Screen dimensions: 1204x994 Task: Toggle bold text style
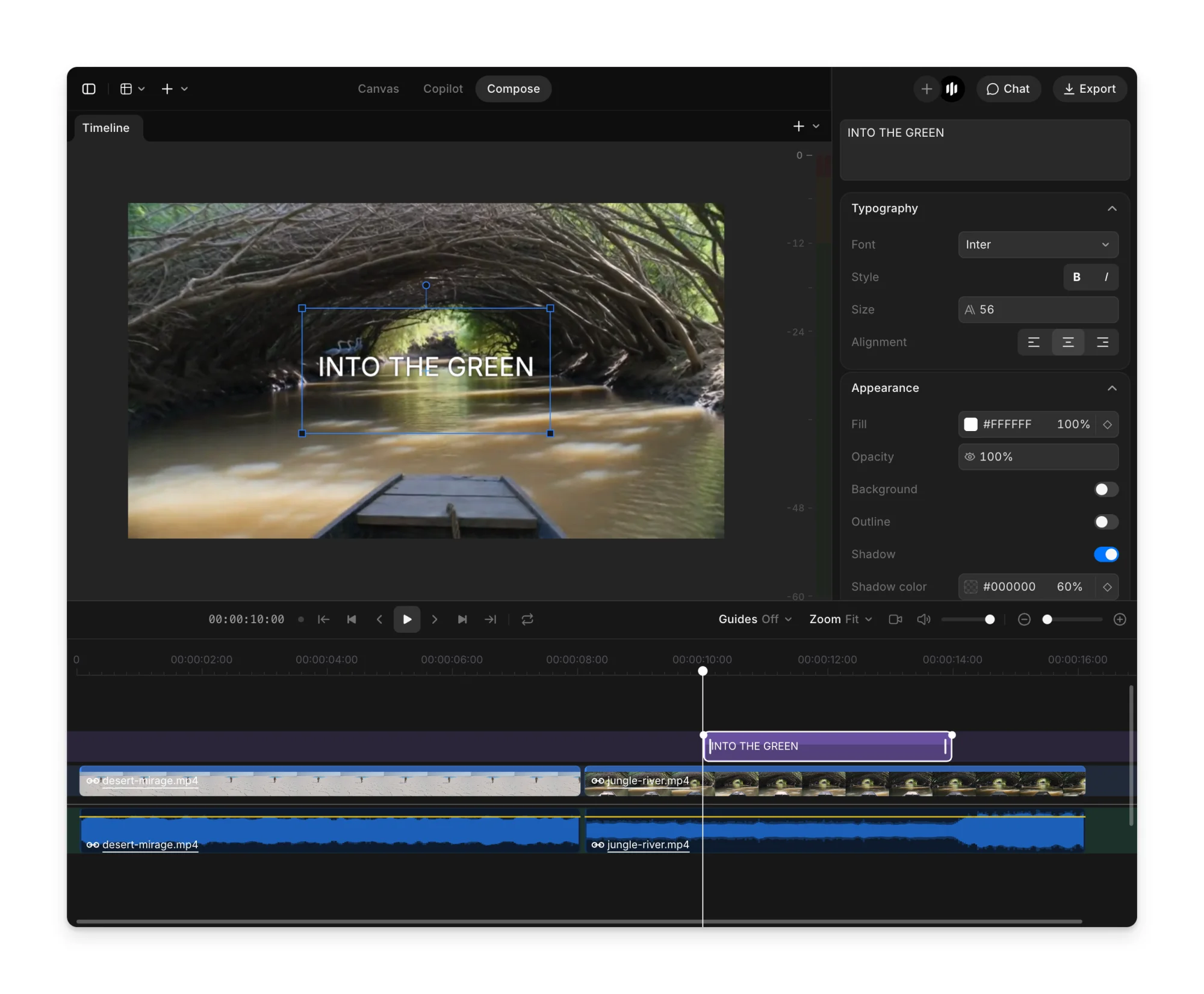pos(1076,277)
